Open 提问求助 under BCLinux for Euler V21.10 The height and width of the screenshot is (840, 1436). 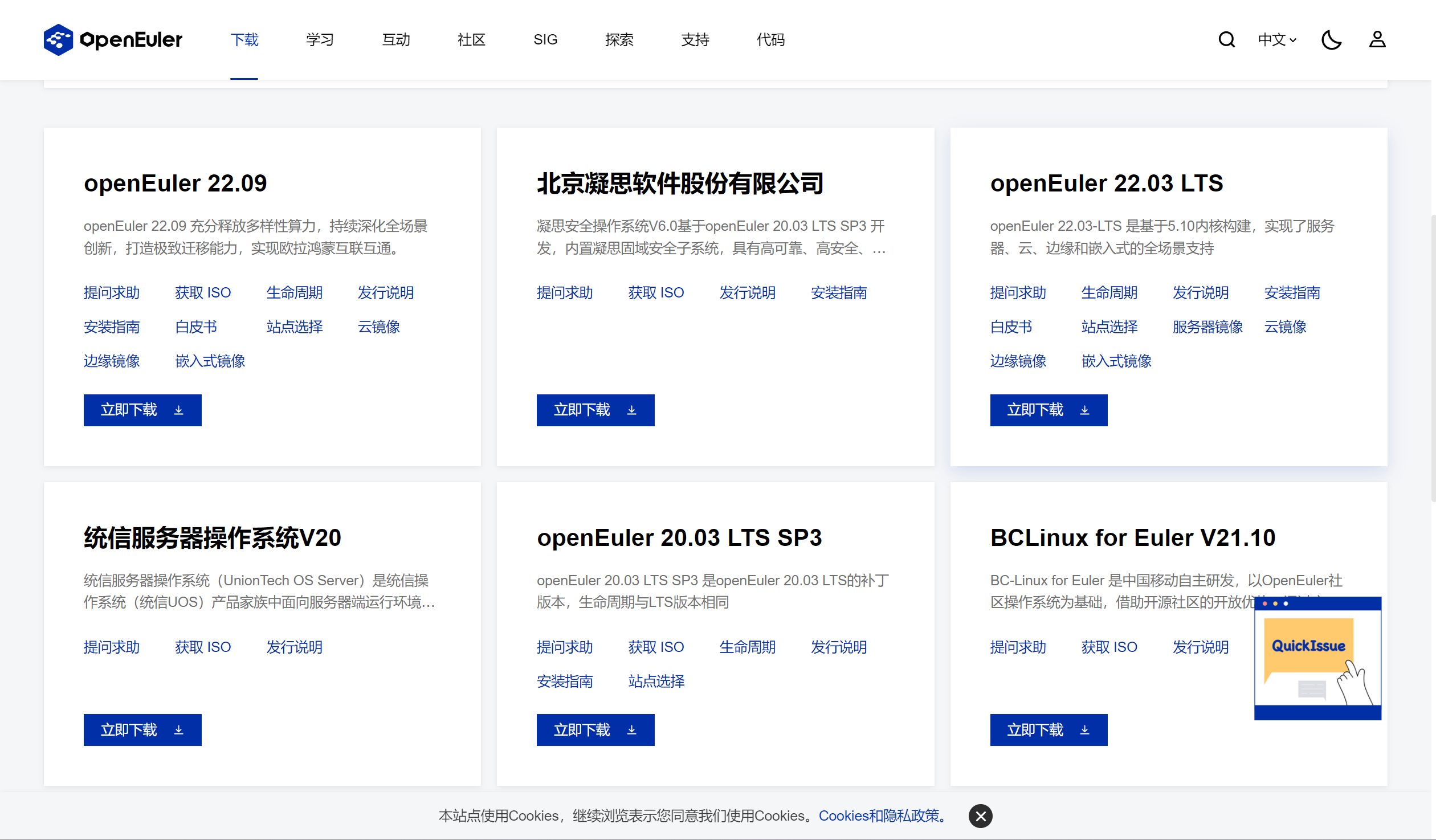tap(1018, 647)
